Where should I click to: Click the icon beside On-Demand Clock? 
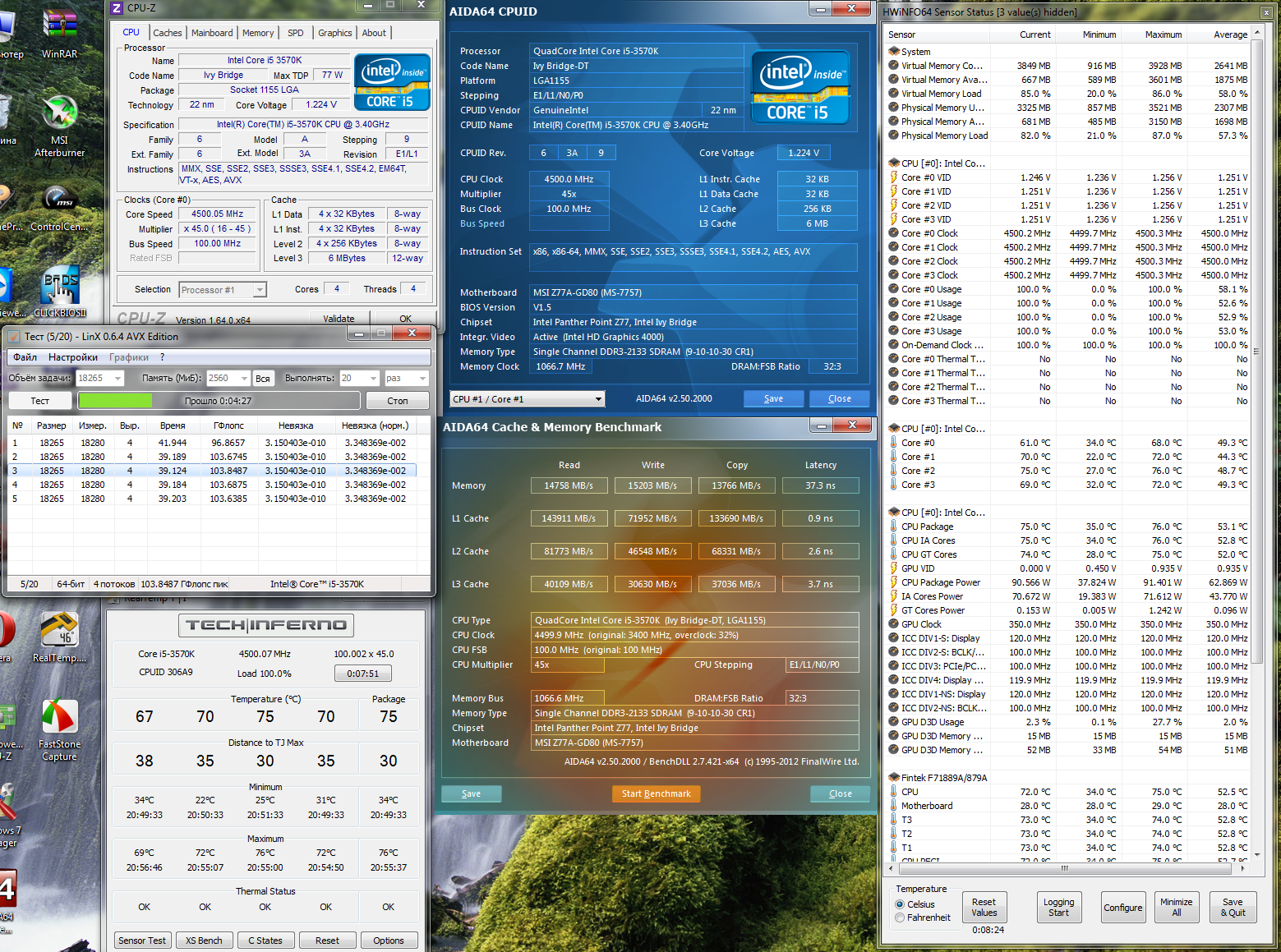click(x=894, y=344)
